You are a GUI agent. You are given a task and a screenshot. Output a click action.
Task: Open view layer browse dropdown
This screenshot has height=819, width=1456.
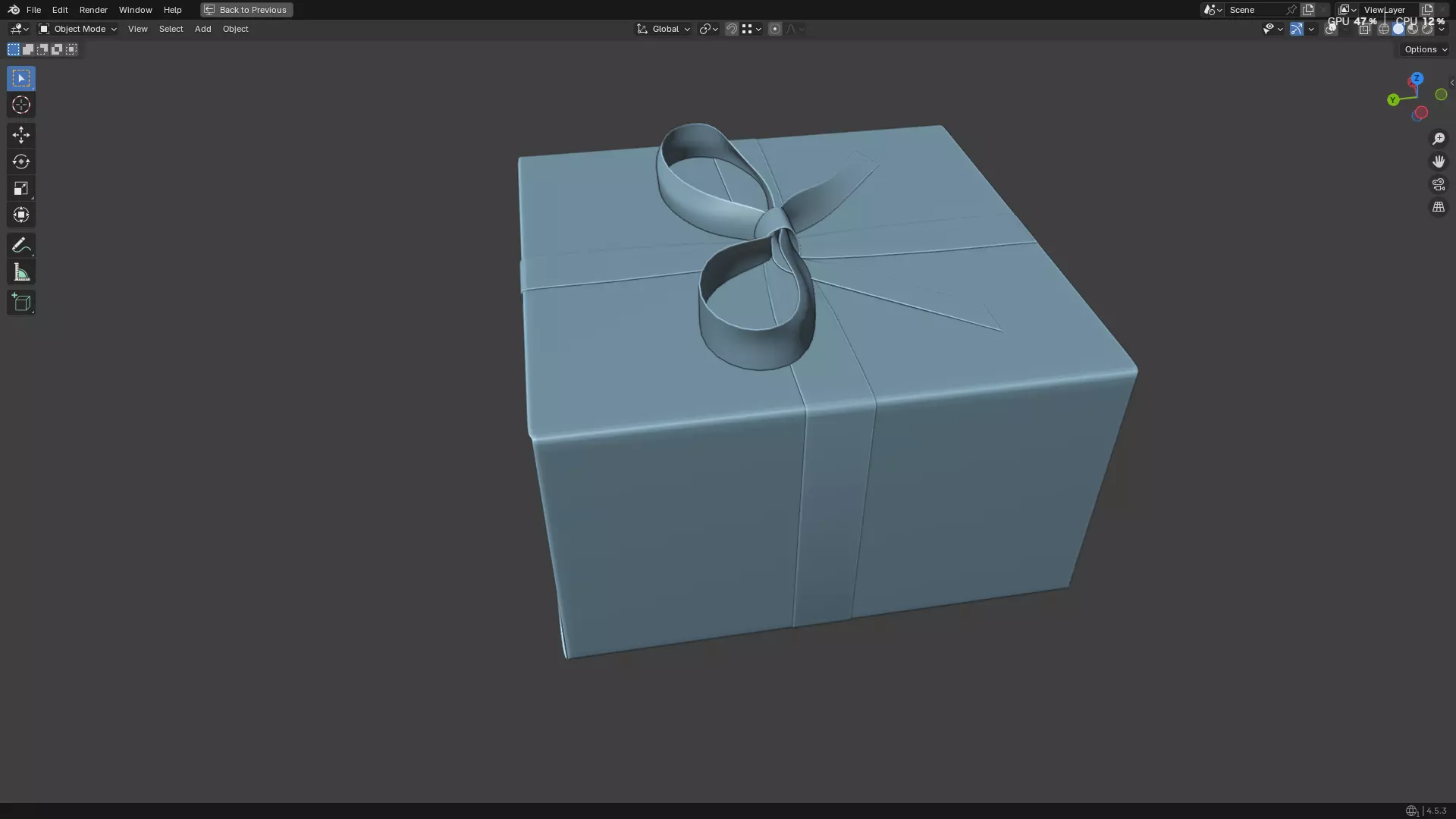click(x=1347, y=10)
